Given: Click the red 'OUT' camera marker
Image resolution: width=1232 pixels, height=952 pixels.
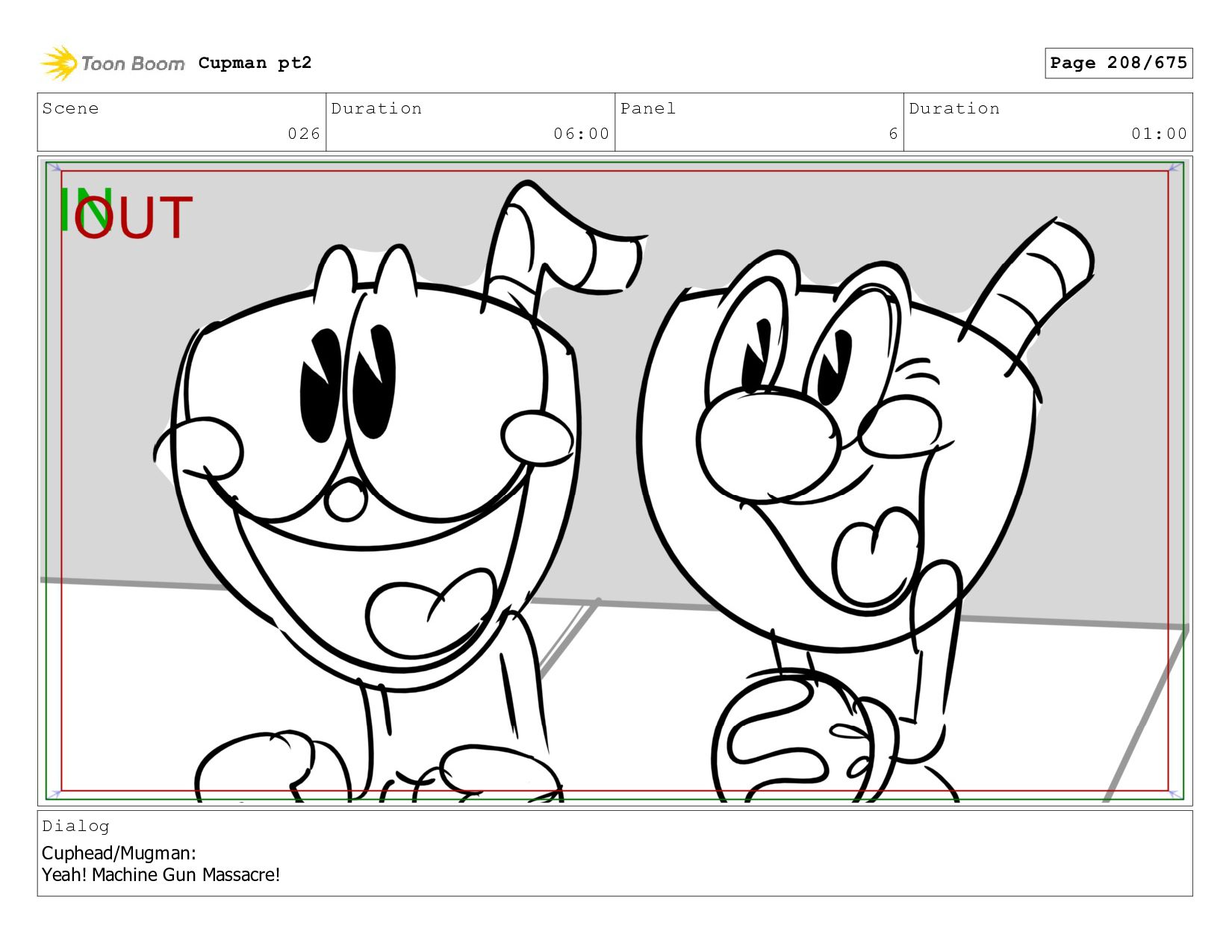Looking at the screenshot, I should coord(134,217).
